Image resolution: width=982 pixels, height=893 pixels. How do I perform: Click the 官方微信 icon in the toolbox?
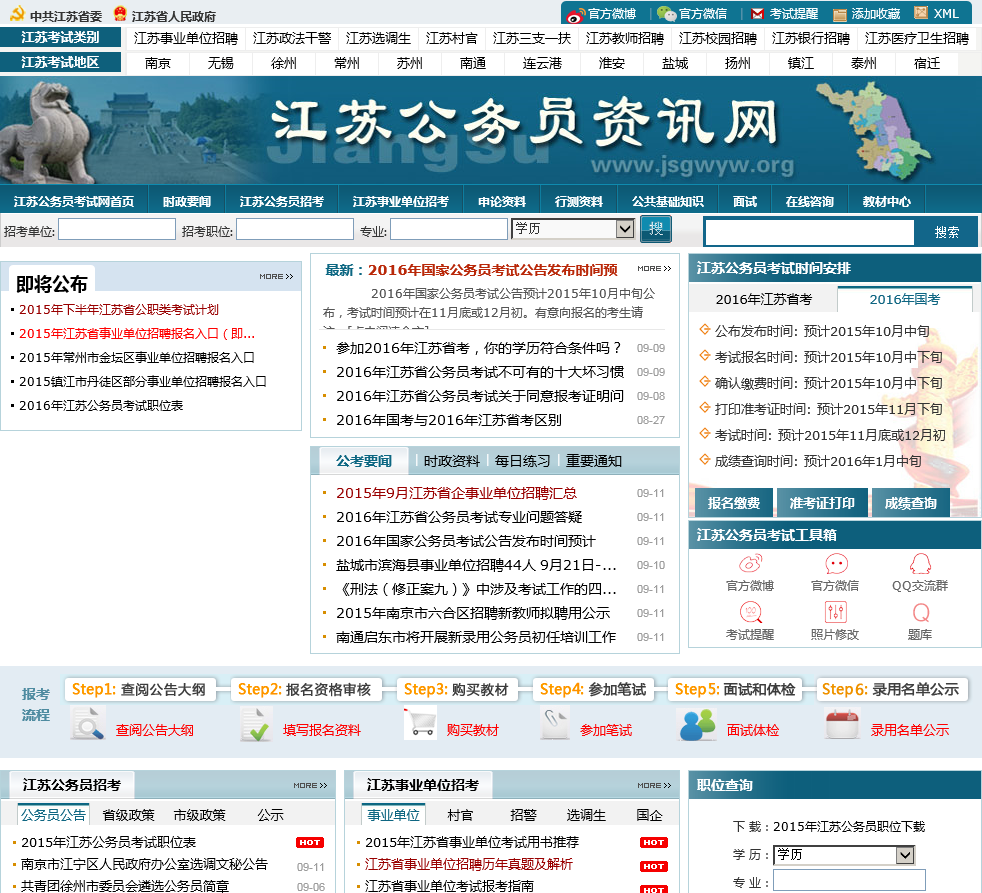835,564
